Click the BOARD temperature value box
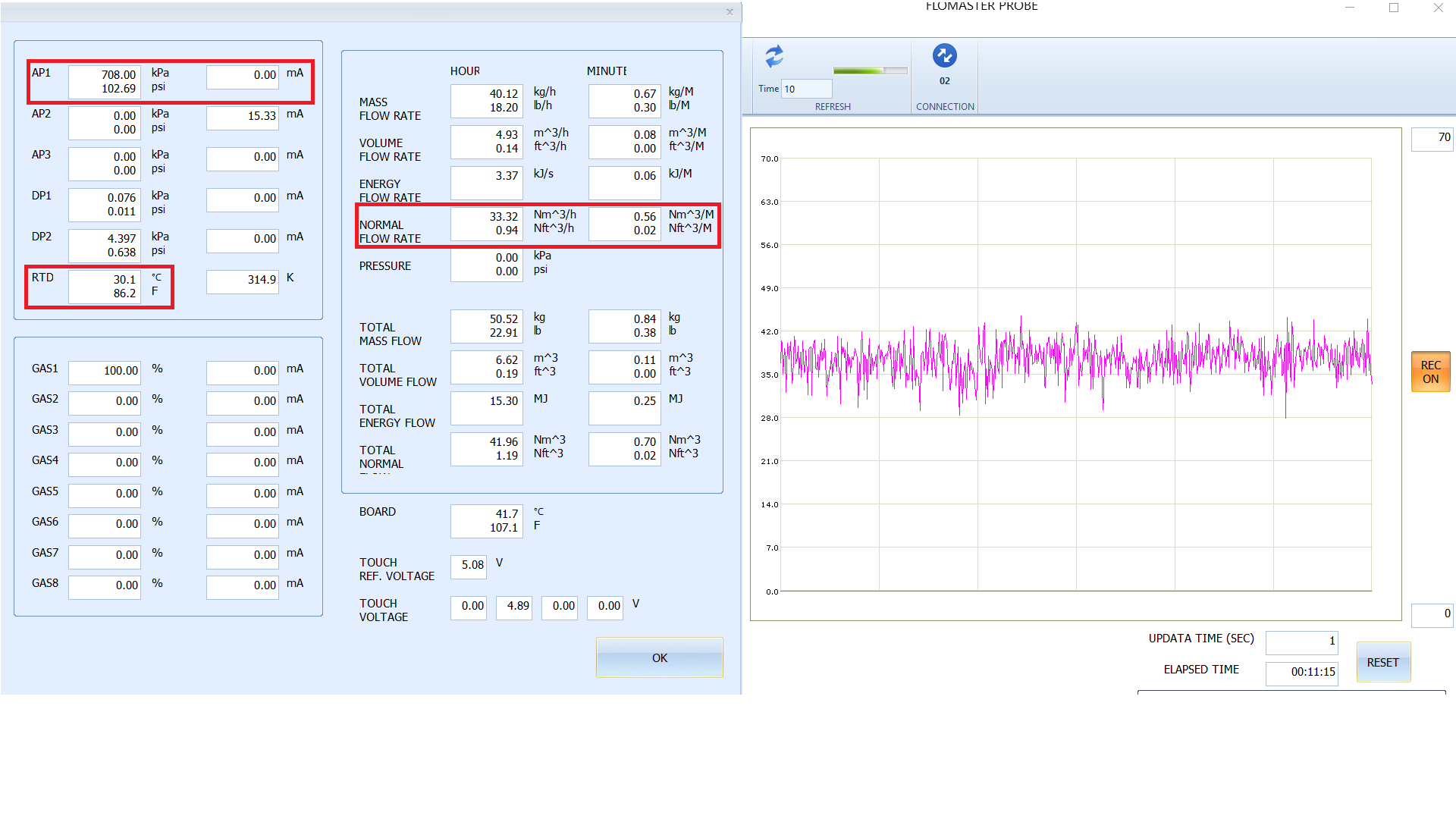This screenshot has width=1456, height=819. (x=486, y=521)
